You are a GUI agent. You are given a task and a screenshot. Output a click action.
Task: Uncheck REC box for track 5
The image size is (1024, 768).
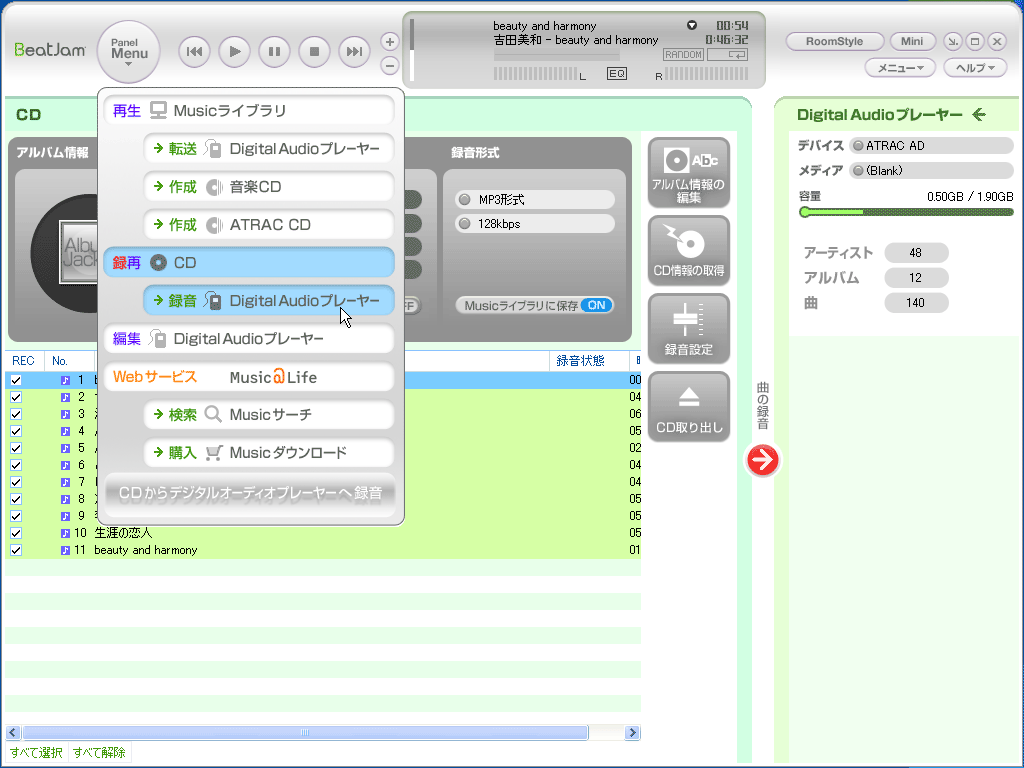[x=16, y=448]
